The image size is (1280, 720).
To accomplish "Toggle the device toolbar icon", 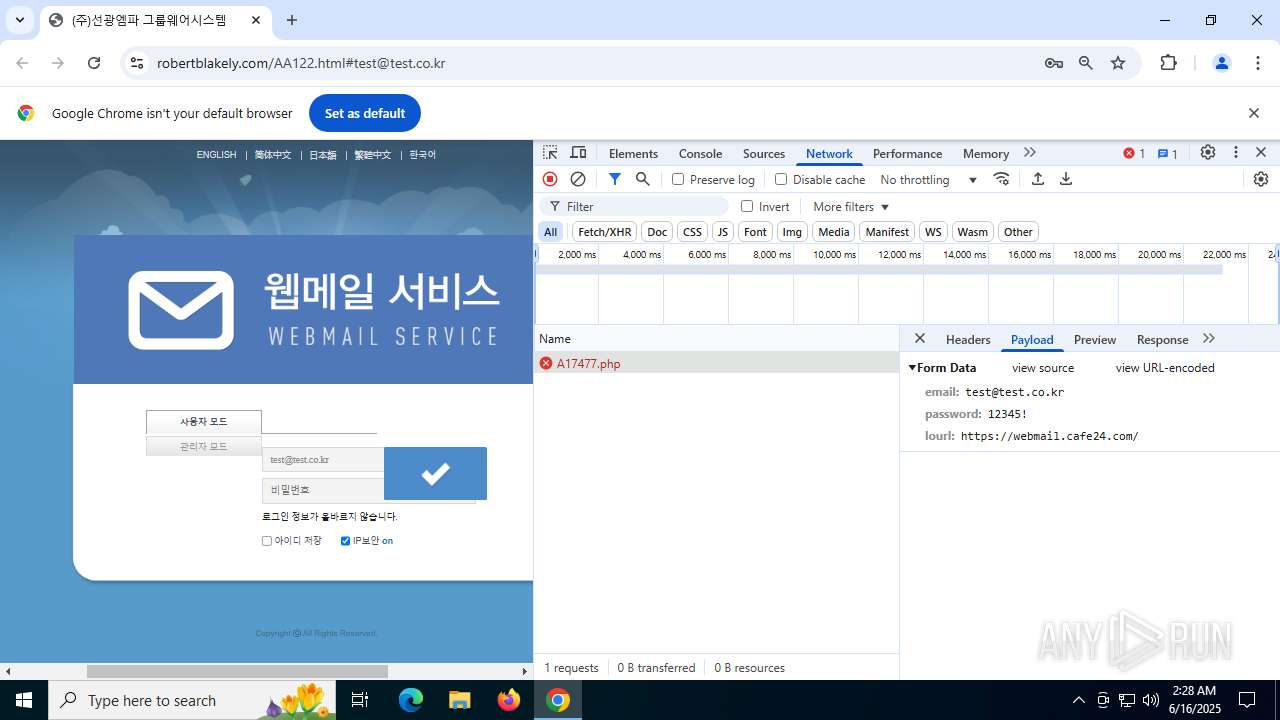I will [578, 153].
